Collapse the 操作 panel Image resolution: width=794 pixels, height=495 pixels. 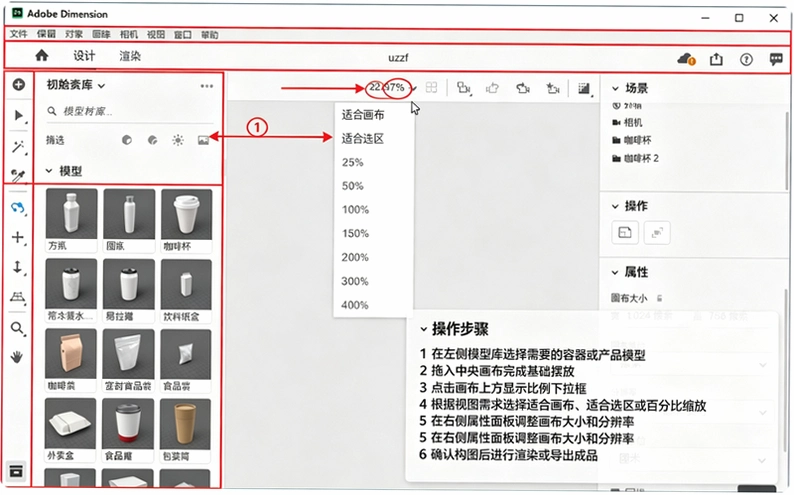coord(615,206)
